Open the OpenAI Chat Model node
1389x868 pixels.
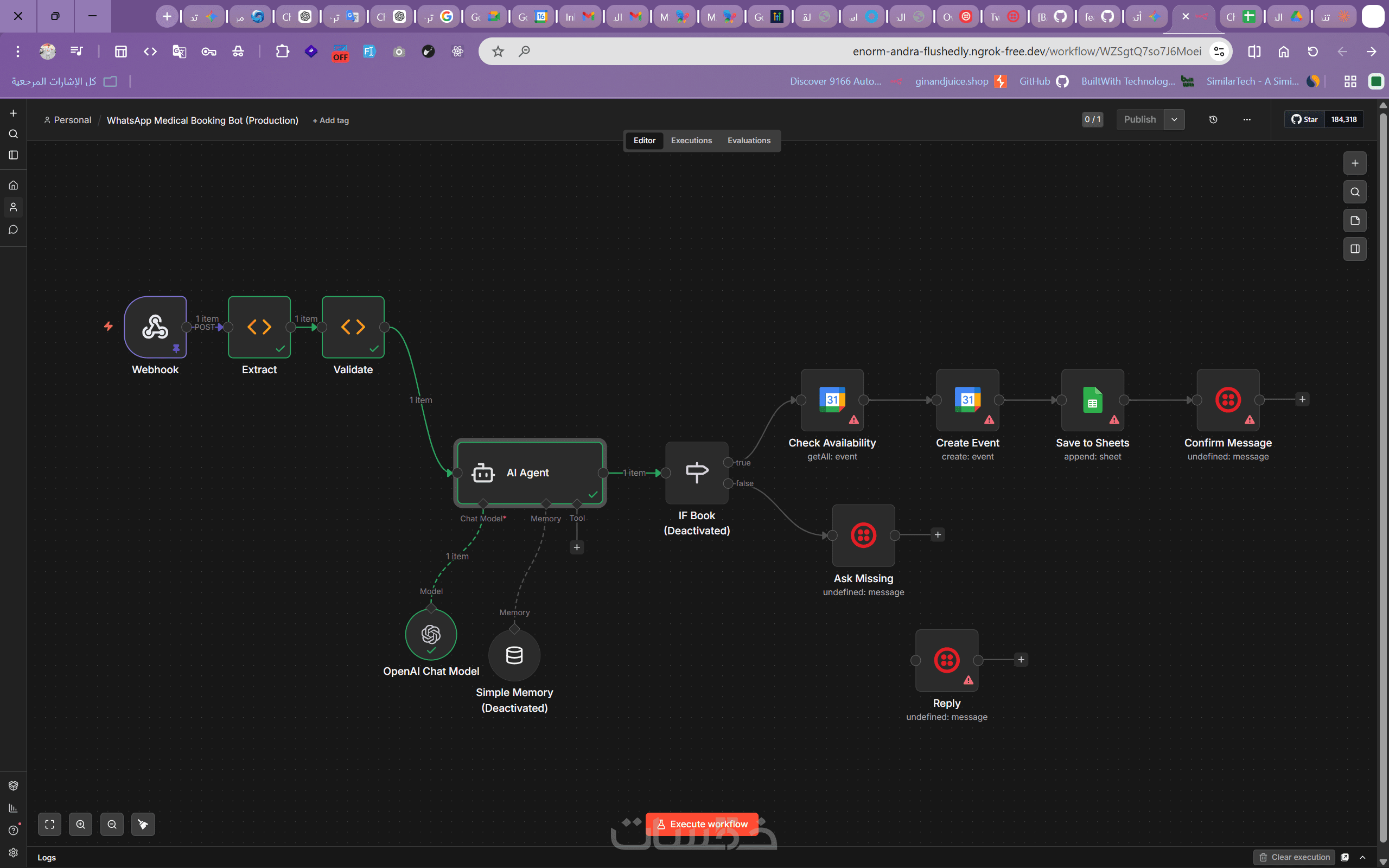point(431,634)
